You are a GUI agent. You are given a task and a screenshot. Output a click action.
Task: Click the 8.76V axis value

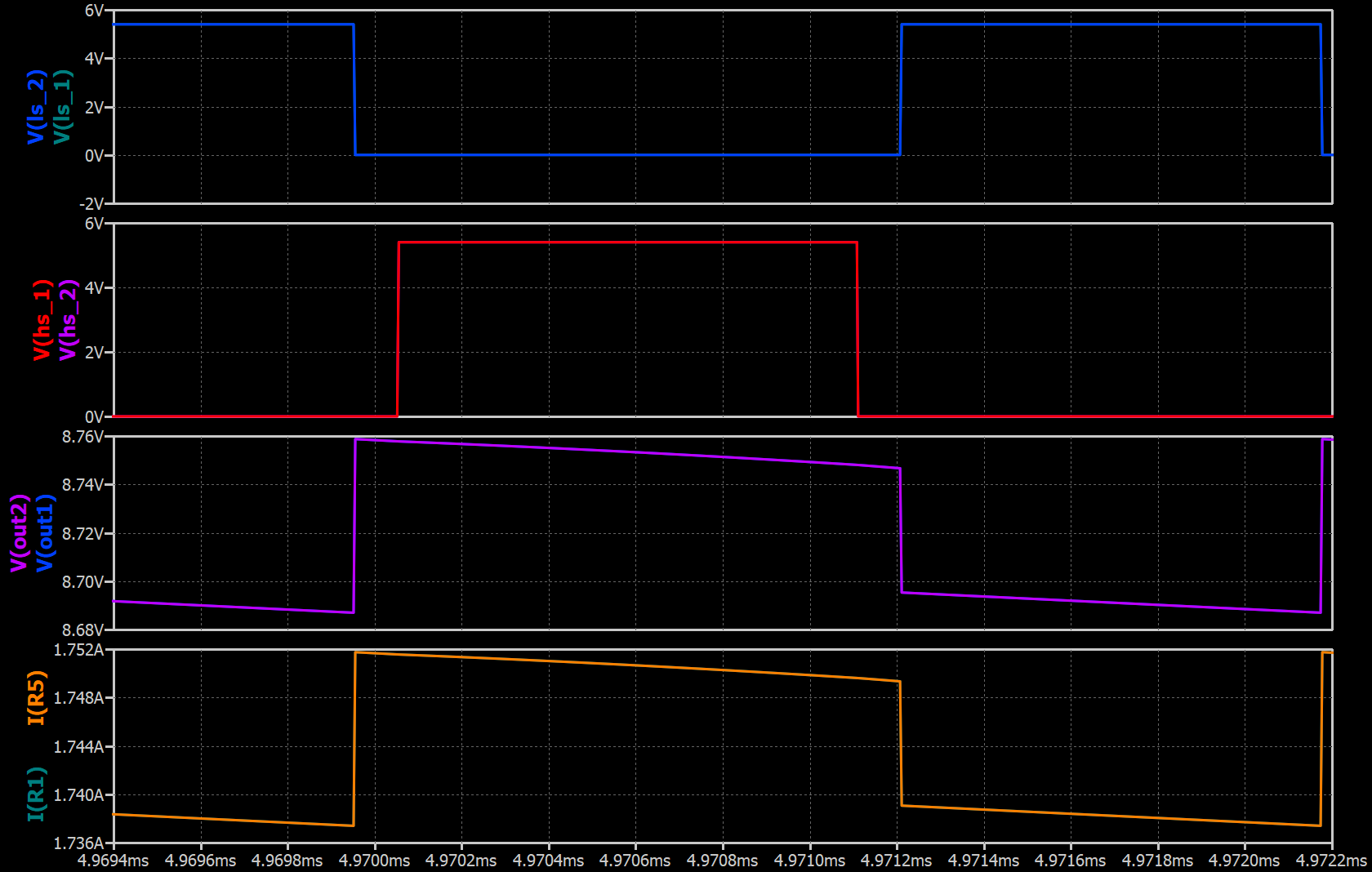[x=83, y=437]
